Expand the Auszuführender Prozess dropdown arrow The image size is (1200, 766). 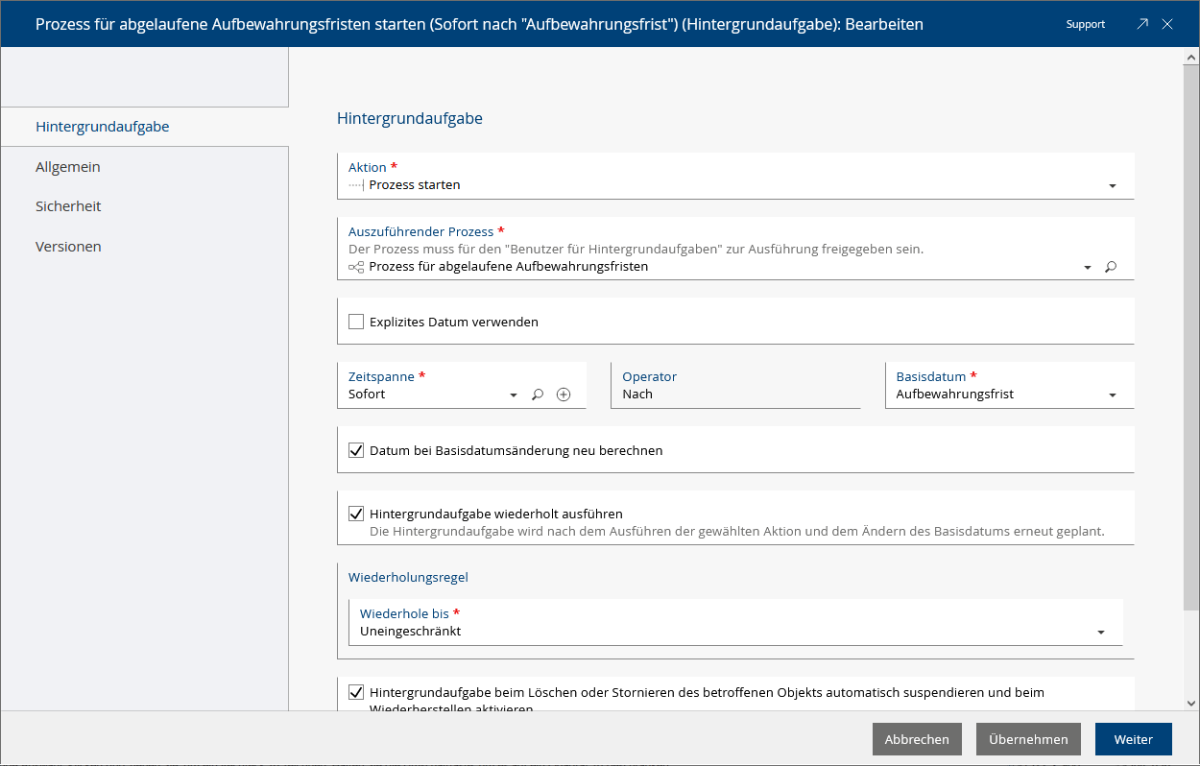pos(1088,268)
